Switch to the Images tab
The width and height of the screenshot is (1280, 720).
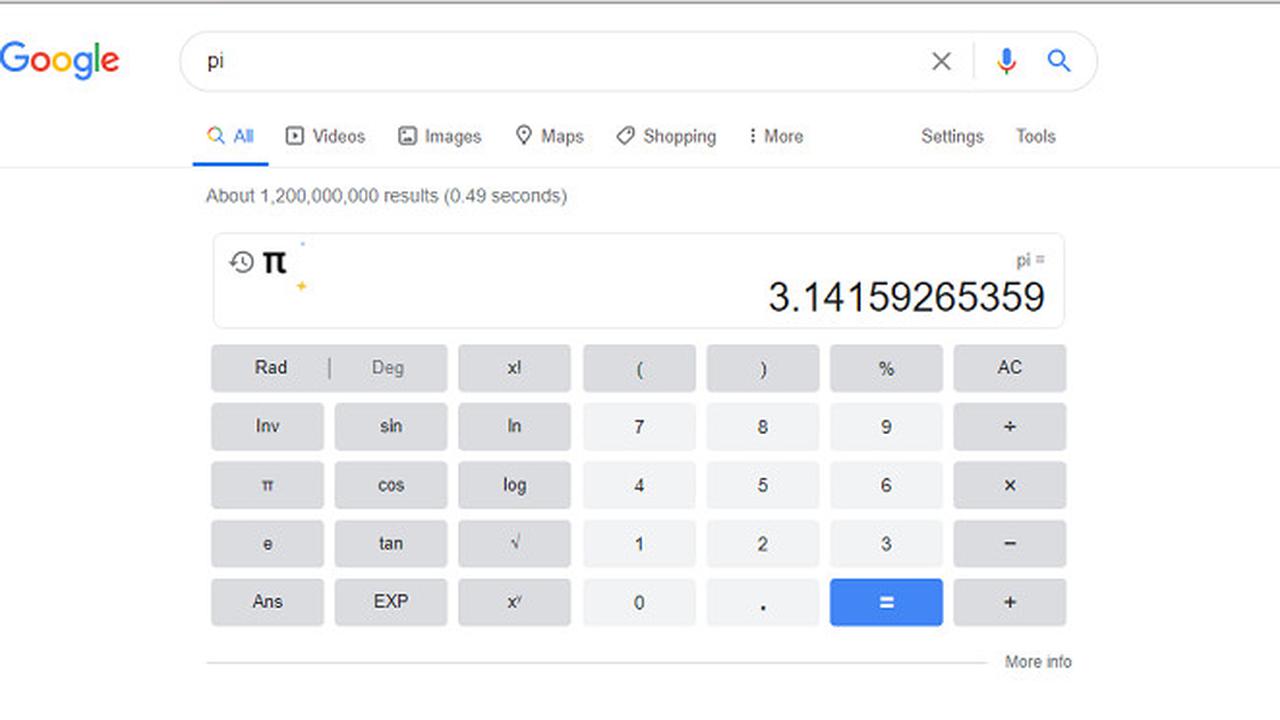[x=440, y=136]
